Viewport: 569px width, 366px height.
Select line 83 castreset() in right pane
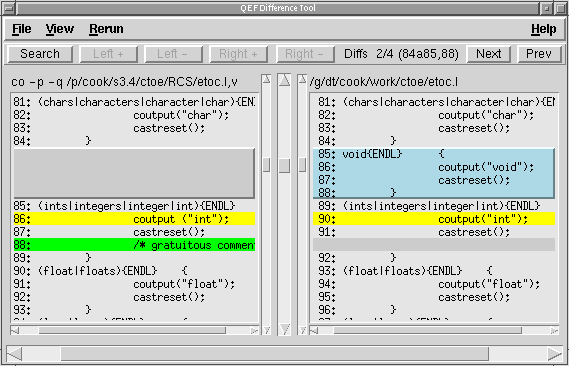(434, 128)
